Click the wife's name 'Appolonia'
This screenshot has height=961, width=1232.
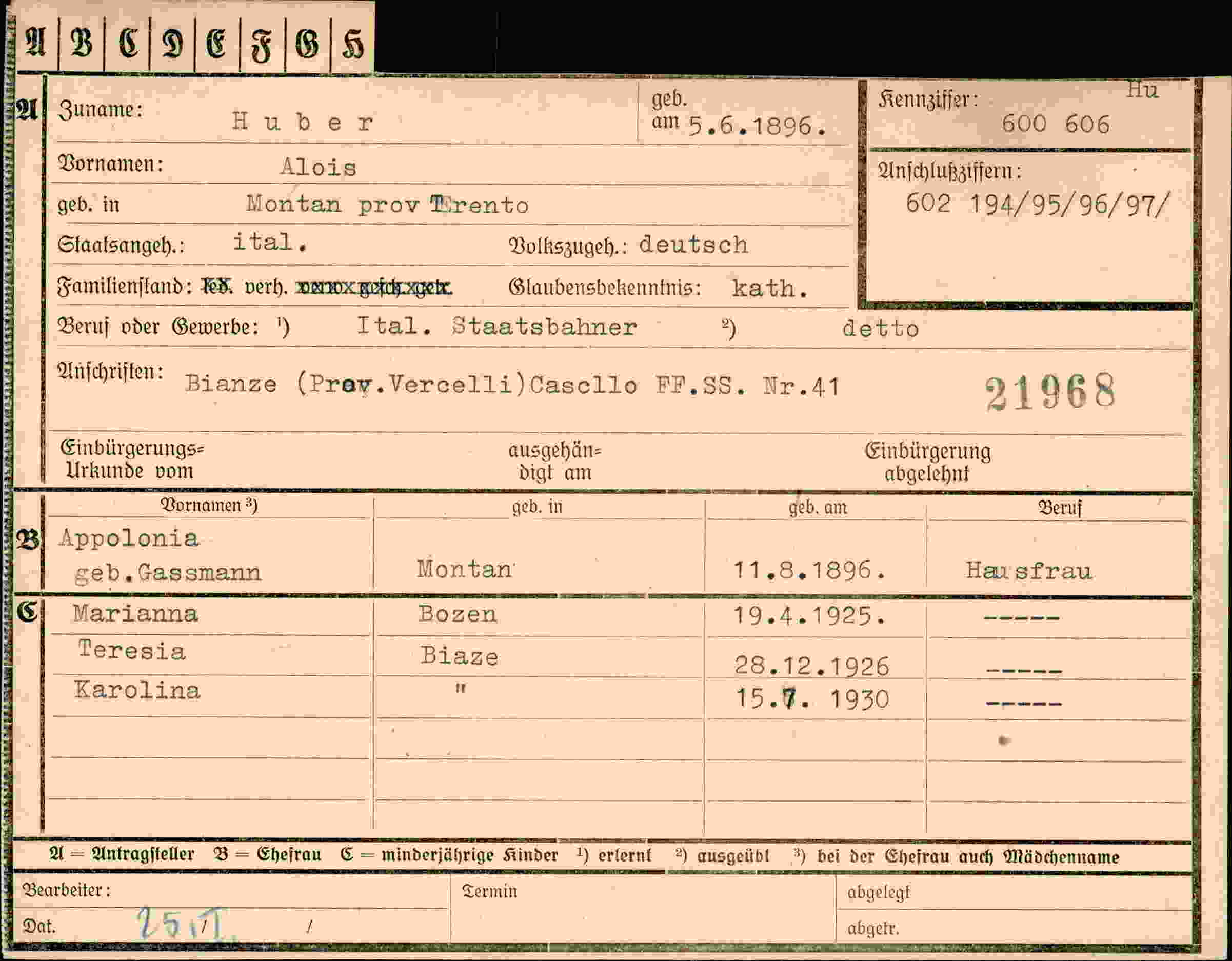point(129,538)
